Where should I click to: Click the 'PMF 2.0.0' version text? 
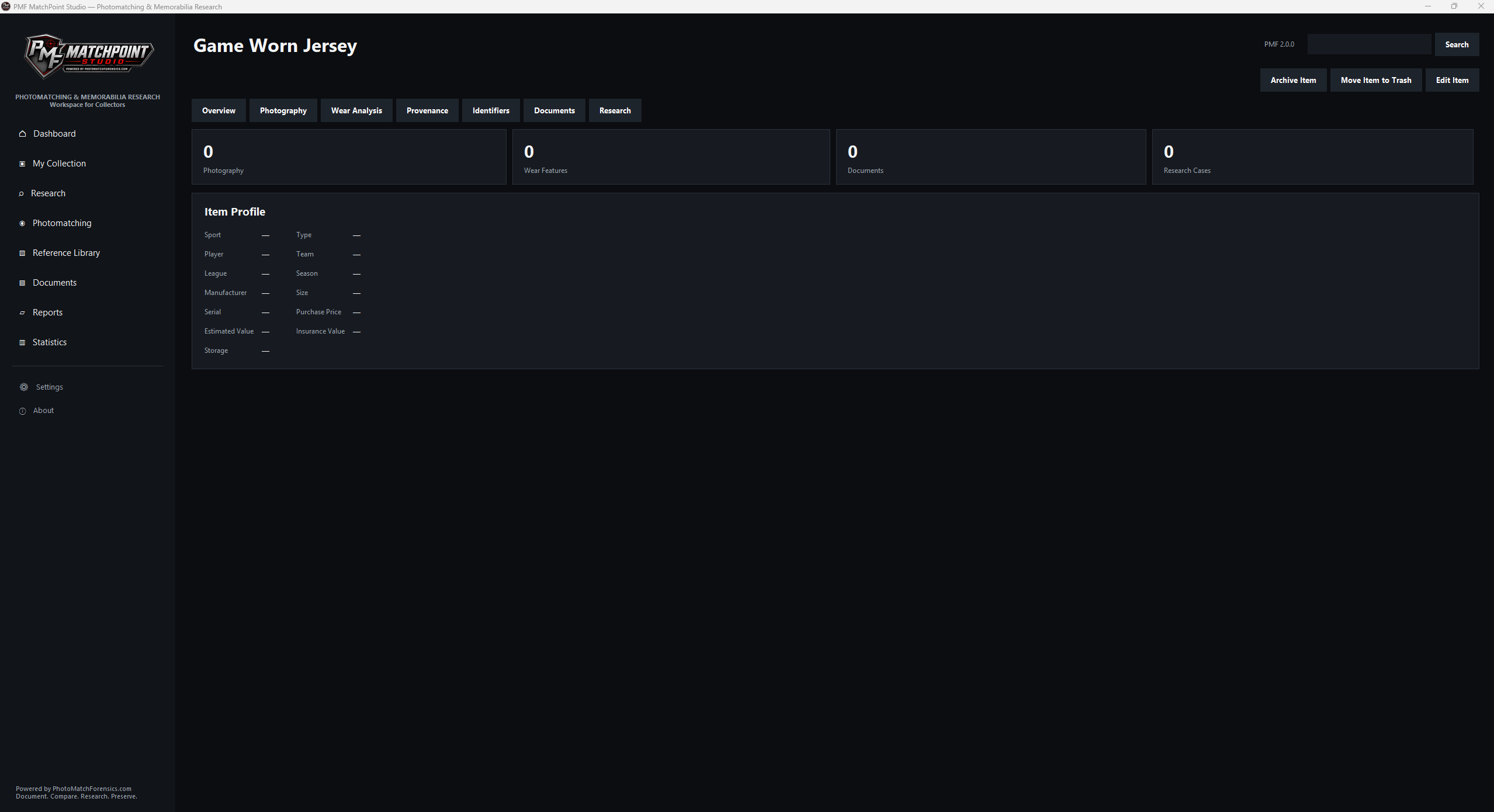pos(1279,44)
